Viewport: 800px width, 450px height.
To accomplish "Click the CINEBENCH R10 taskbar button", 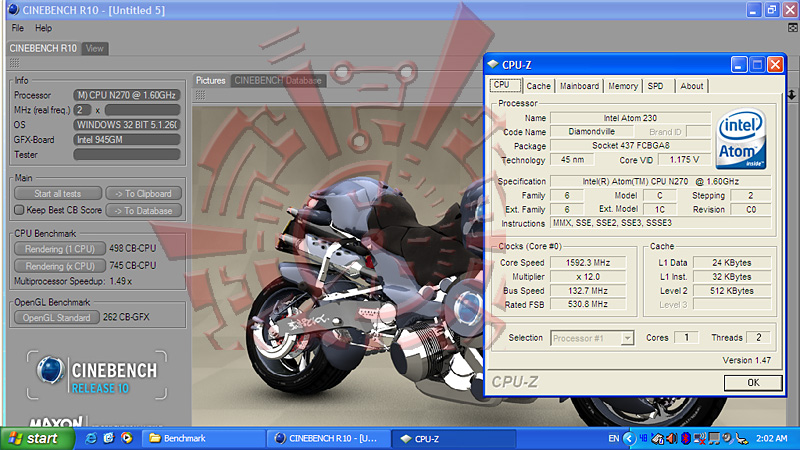I will (329, 438).
